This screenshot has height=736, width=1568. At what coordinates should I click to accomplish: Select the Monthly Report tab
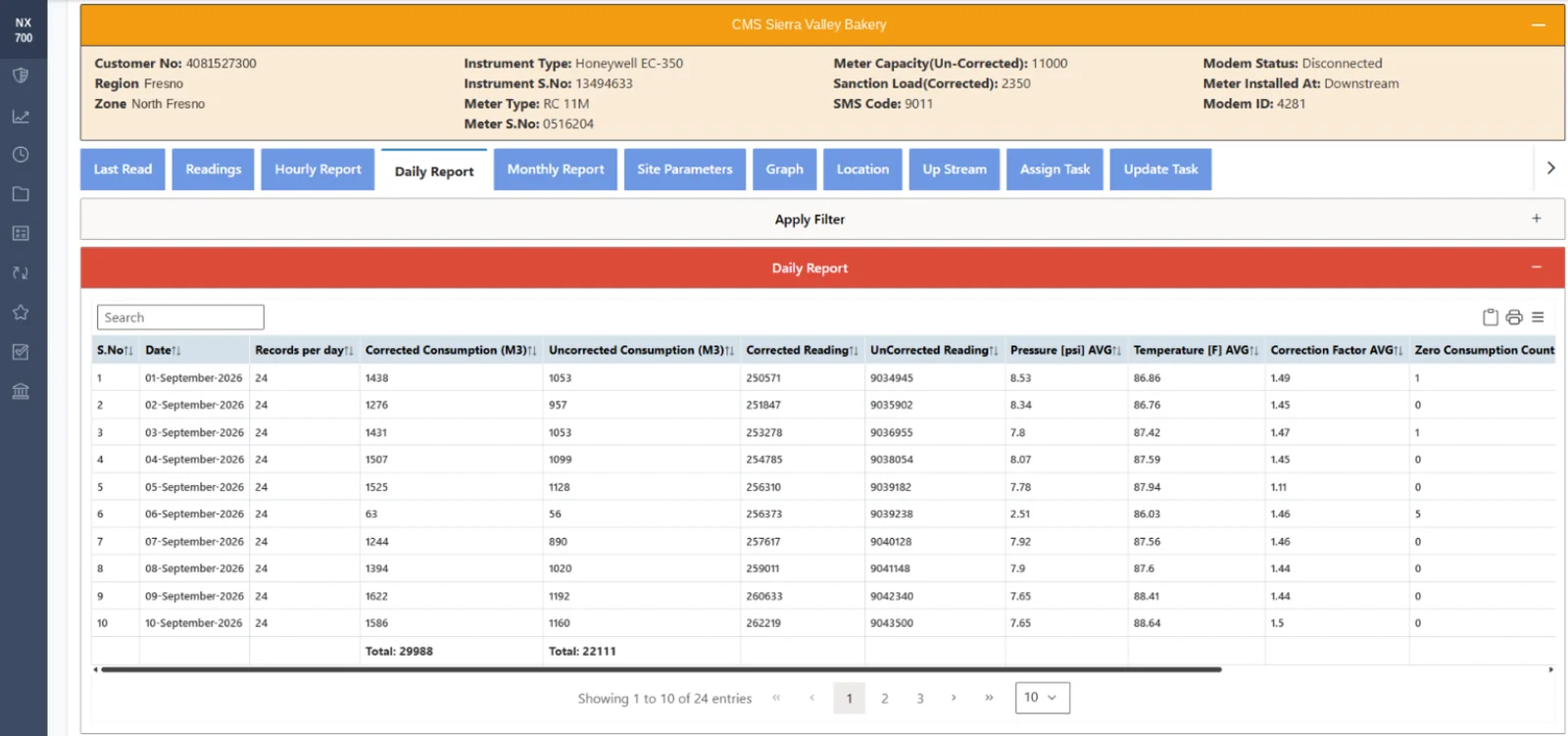point(556,170)
